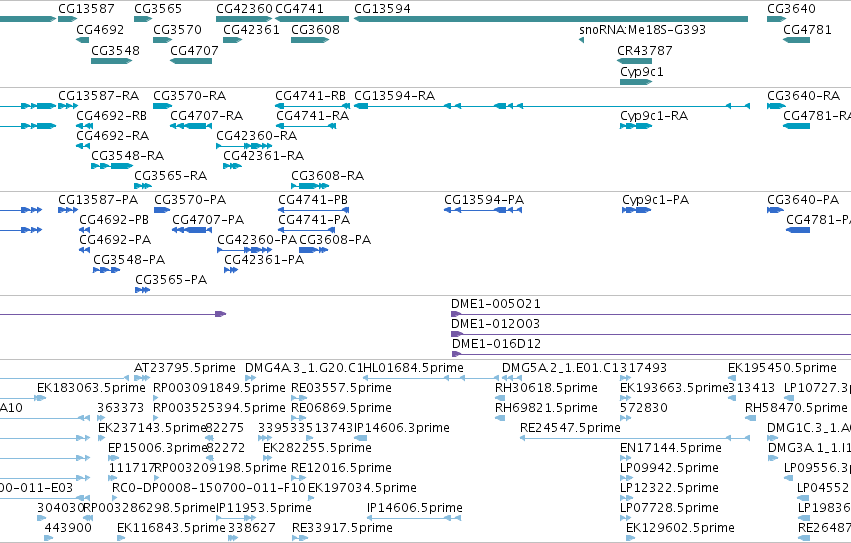
Task: Click the CG13594-RA transcript label
Action: tap(395, 96)
